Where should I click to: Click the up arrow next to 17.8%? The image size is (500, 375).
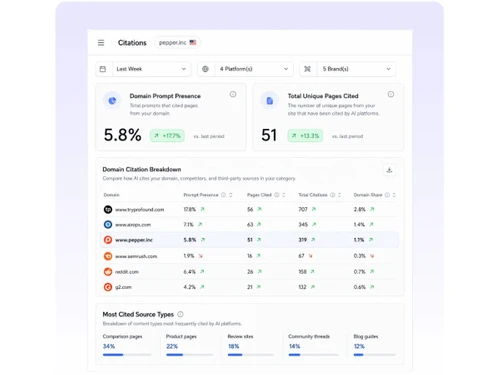[202, 209]
